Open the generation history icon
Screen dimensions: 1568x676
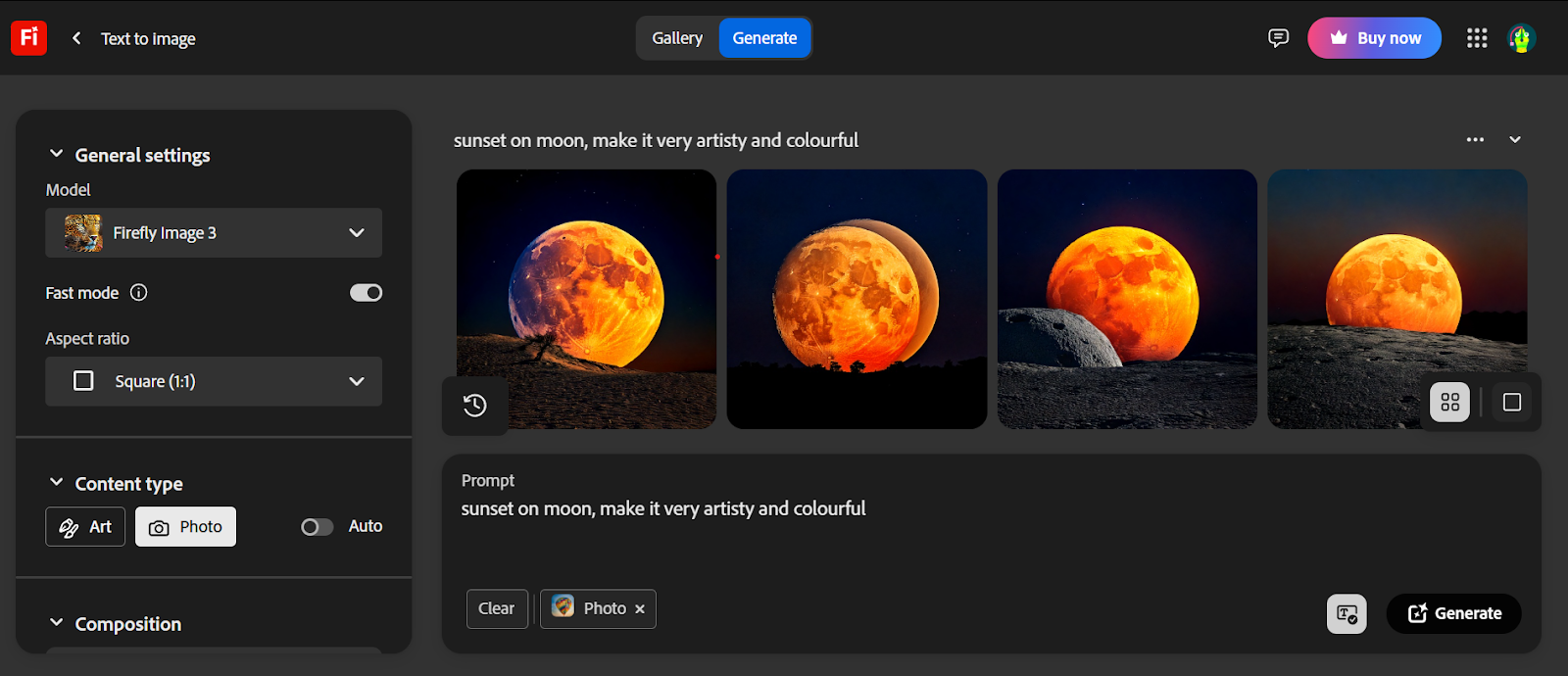(x=475, y=405)
